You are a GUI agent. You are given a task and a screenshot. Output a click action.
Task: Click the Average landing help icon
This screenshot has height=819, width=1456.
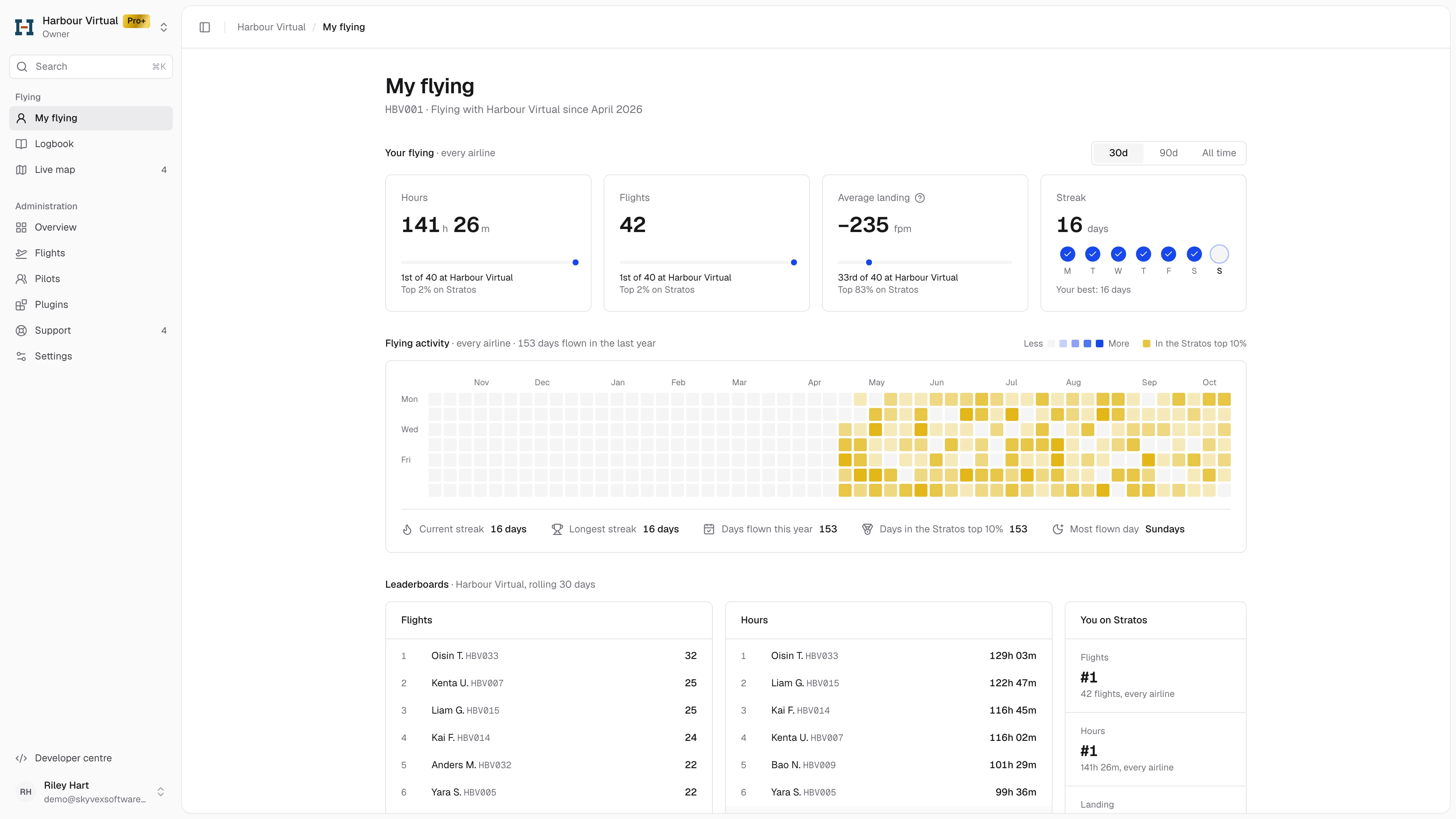click(919, 198)
